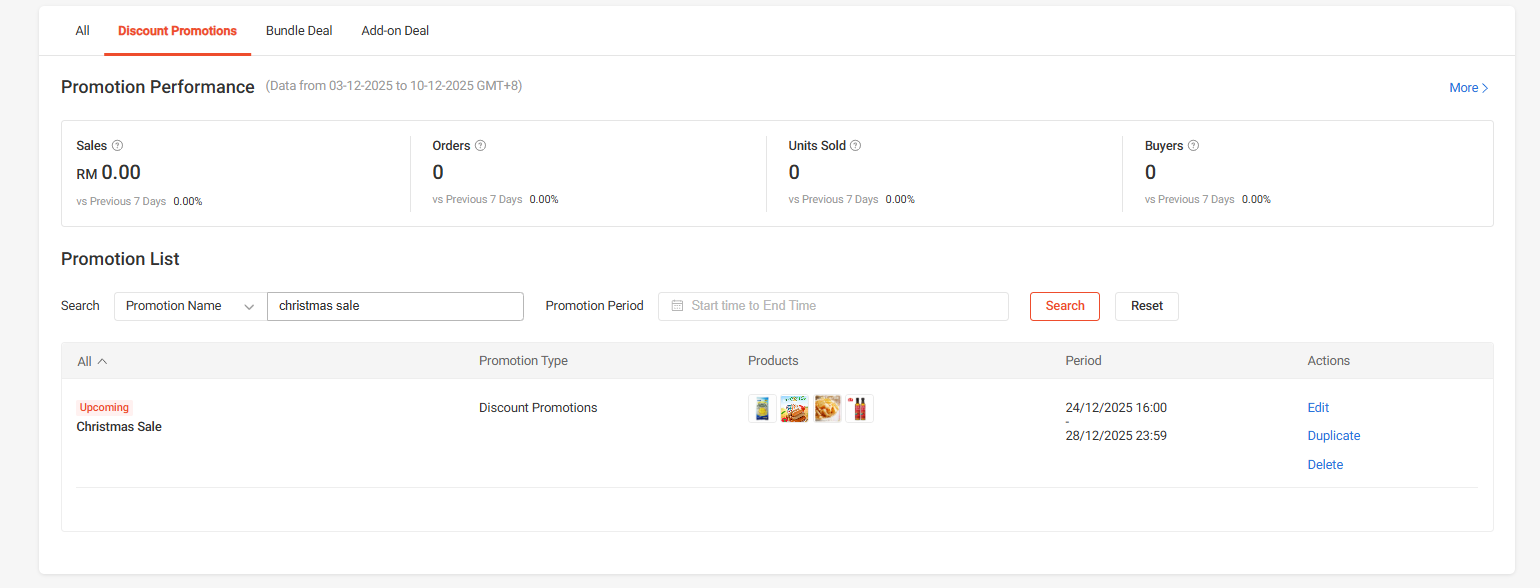Image resolution: width=1540 pixels, height=588 pixels.
Task: Click the Reset button
Action: [1146, 306]
